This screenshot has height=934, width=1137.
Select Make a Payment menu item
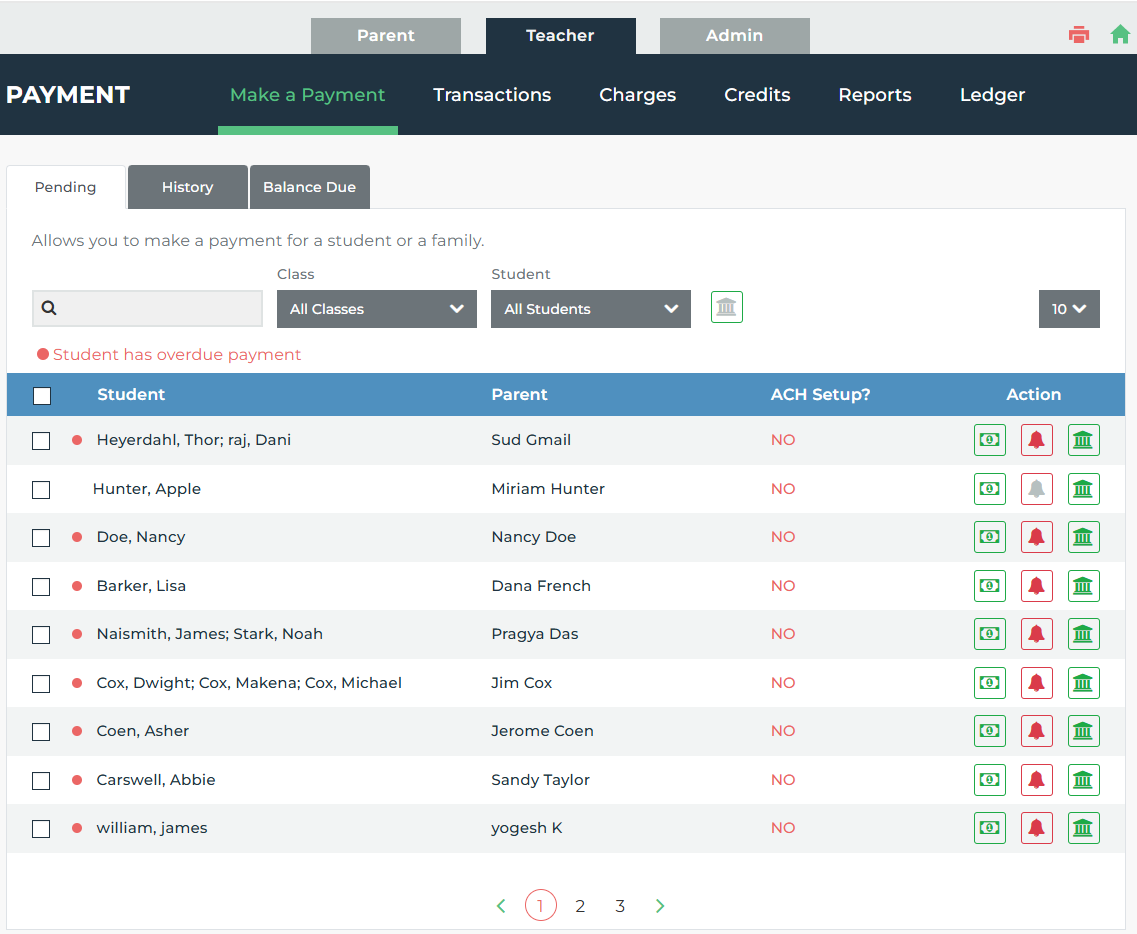307,95
